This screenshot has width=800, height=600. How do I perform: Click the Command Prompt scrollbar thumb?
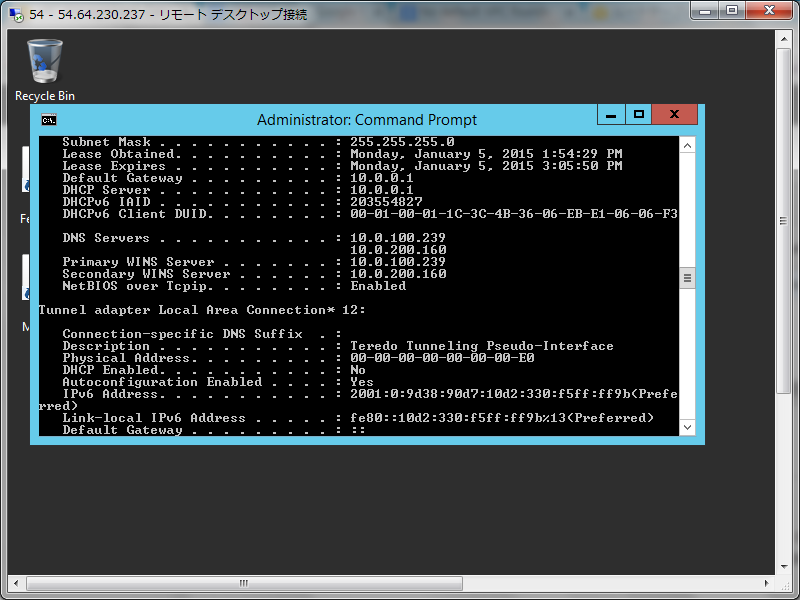coord(687,278)
